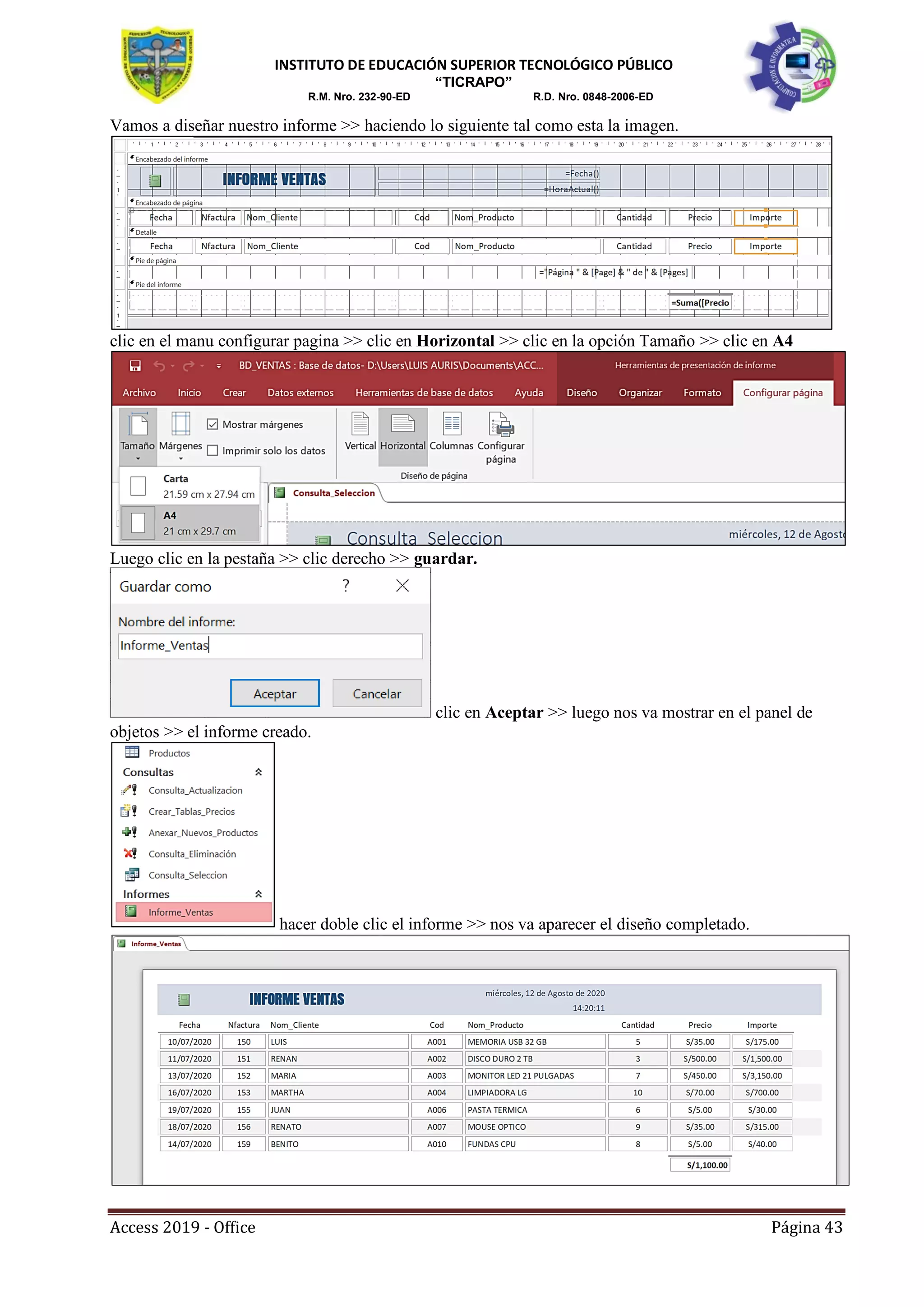Switch to the Formato tab
Viewport: 924px width, 1307px height.
(x=702, y=393)
